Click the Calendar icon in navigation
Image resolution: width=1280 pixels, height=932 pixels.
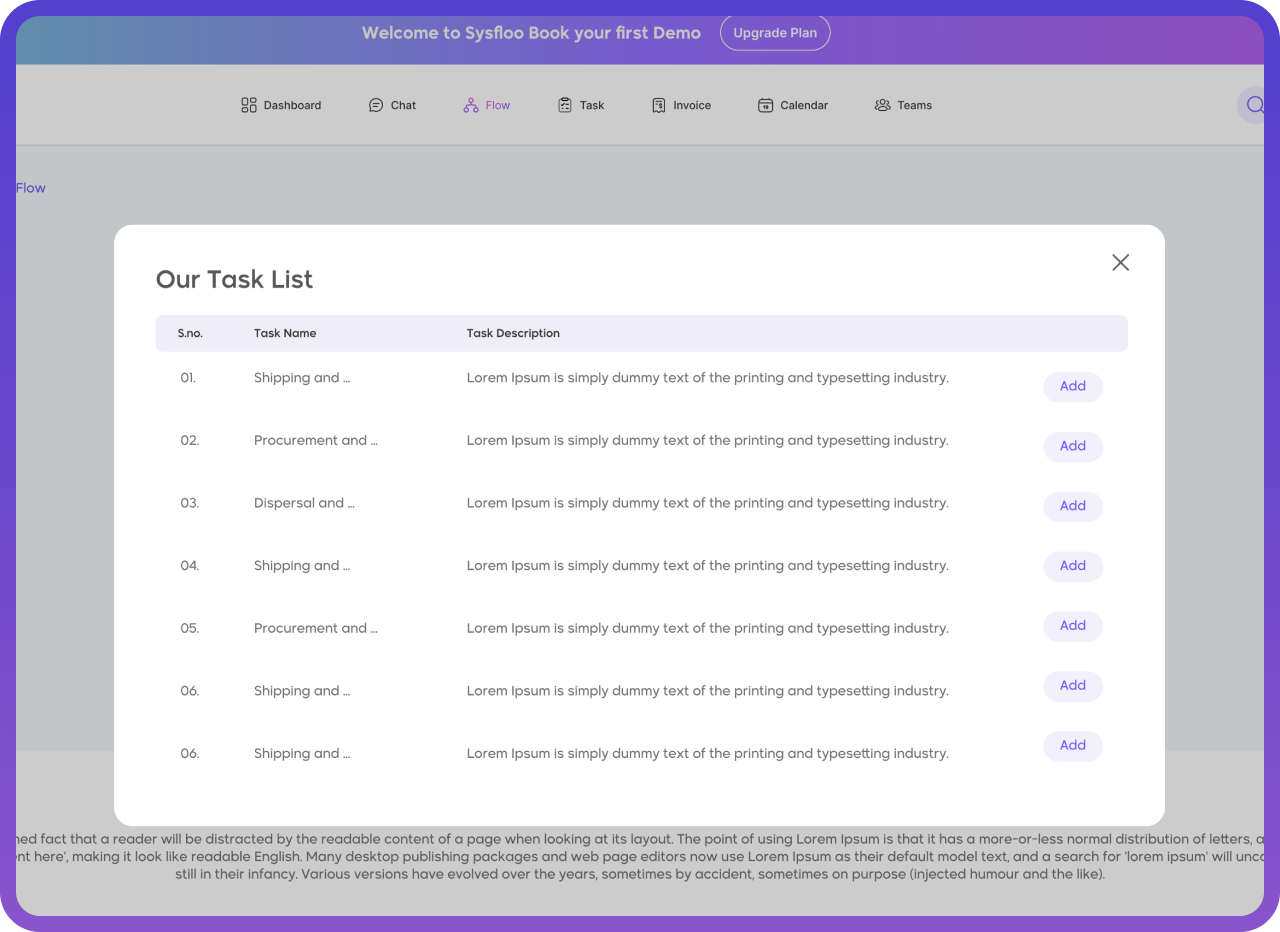pos(765,105)
